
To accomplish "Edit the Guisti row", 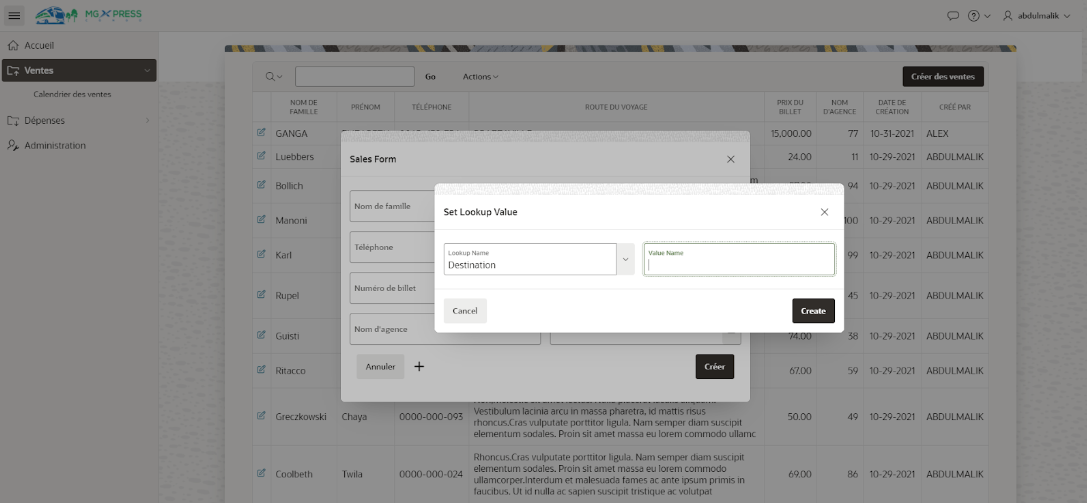I will [x=261, y=335].
